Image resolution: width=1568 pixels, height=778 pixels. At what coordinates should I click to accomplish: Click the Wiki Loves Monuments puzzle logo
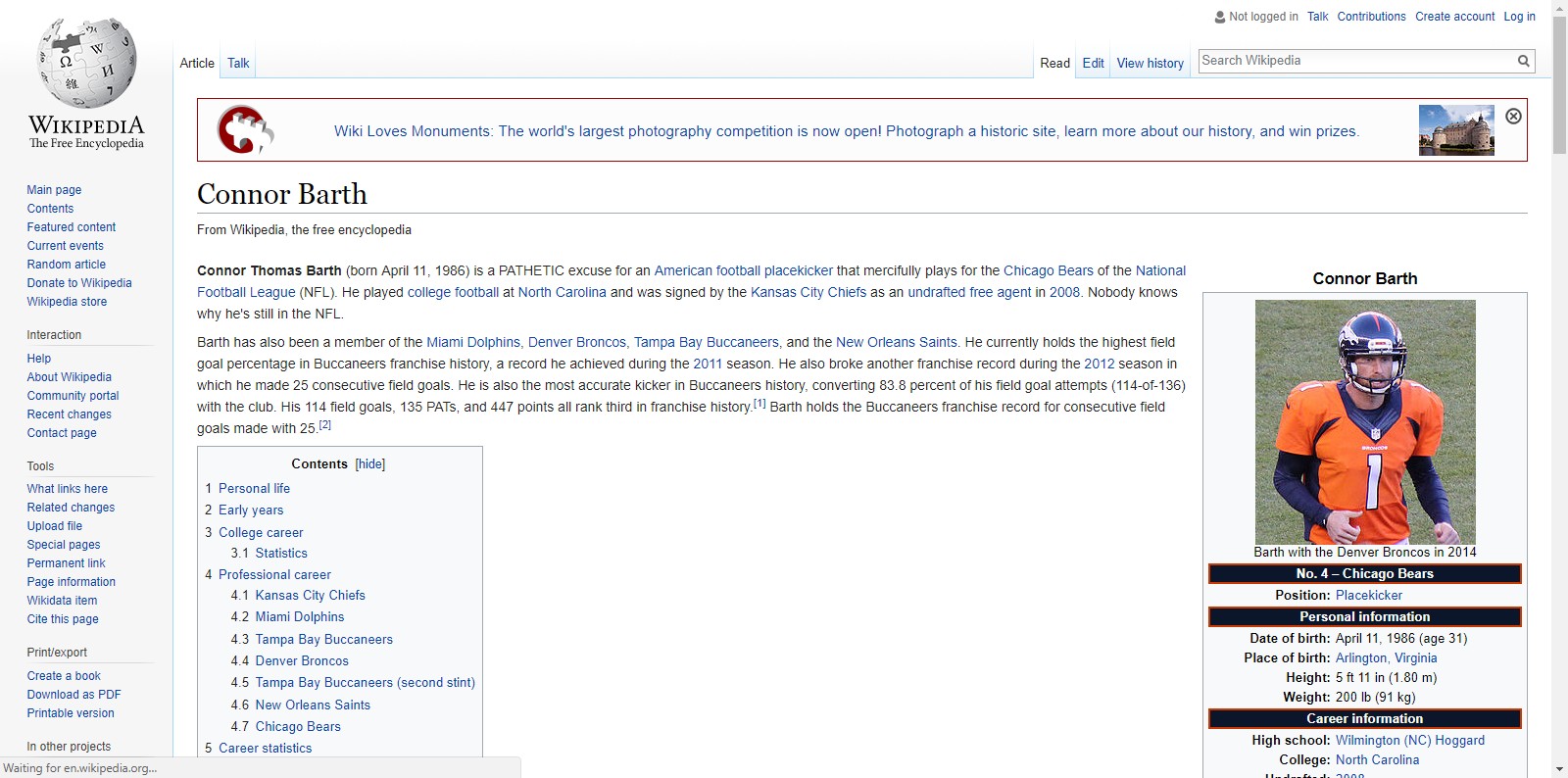coord(245,130)
